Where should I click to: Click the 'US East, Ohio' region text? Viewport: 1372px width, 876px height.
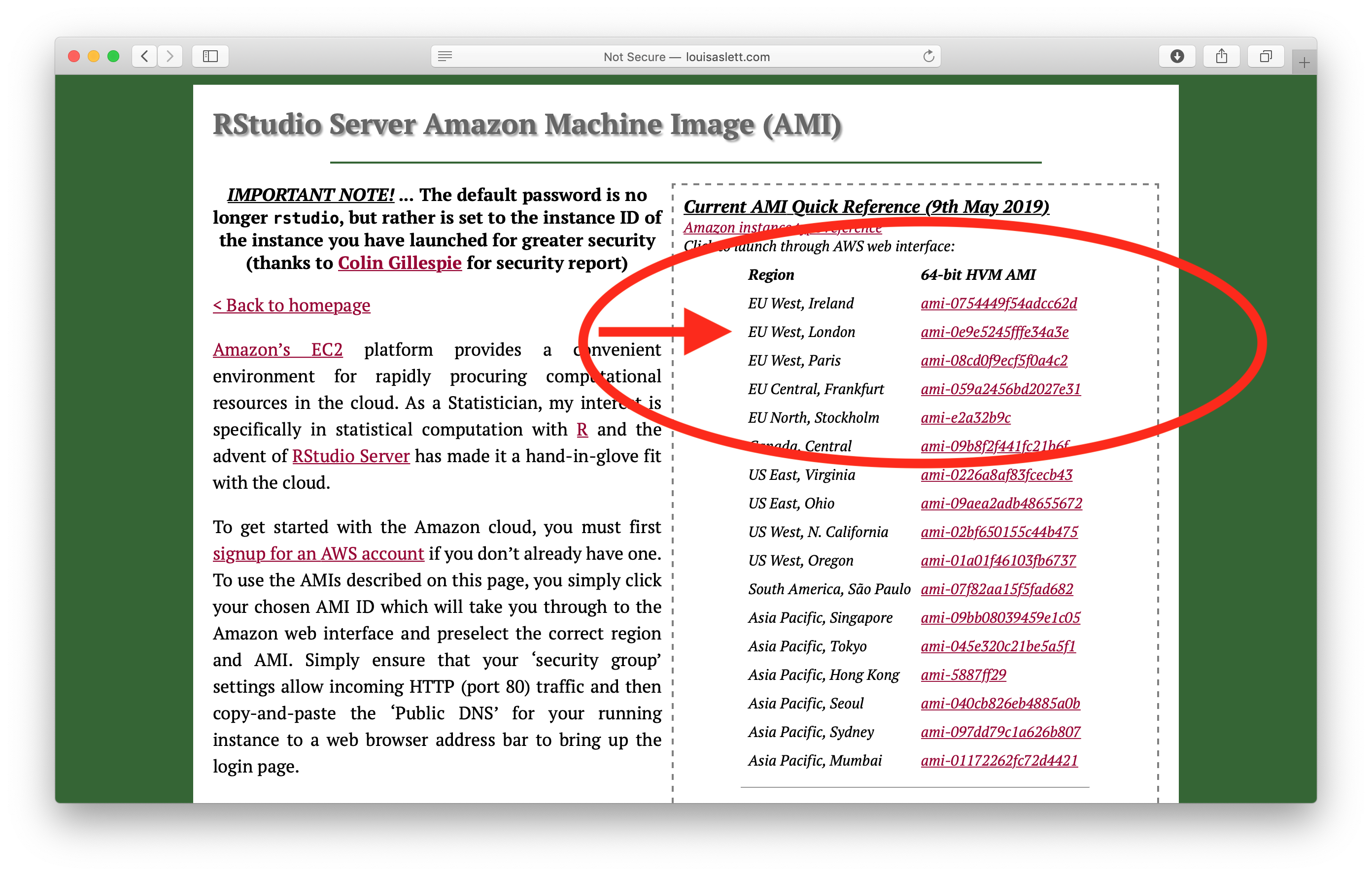tap(791, 504)
